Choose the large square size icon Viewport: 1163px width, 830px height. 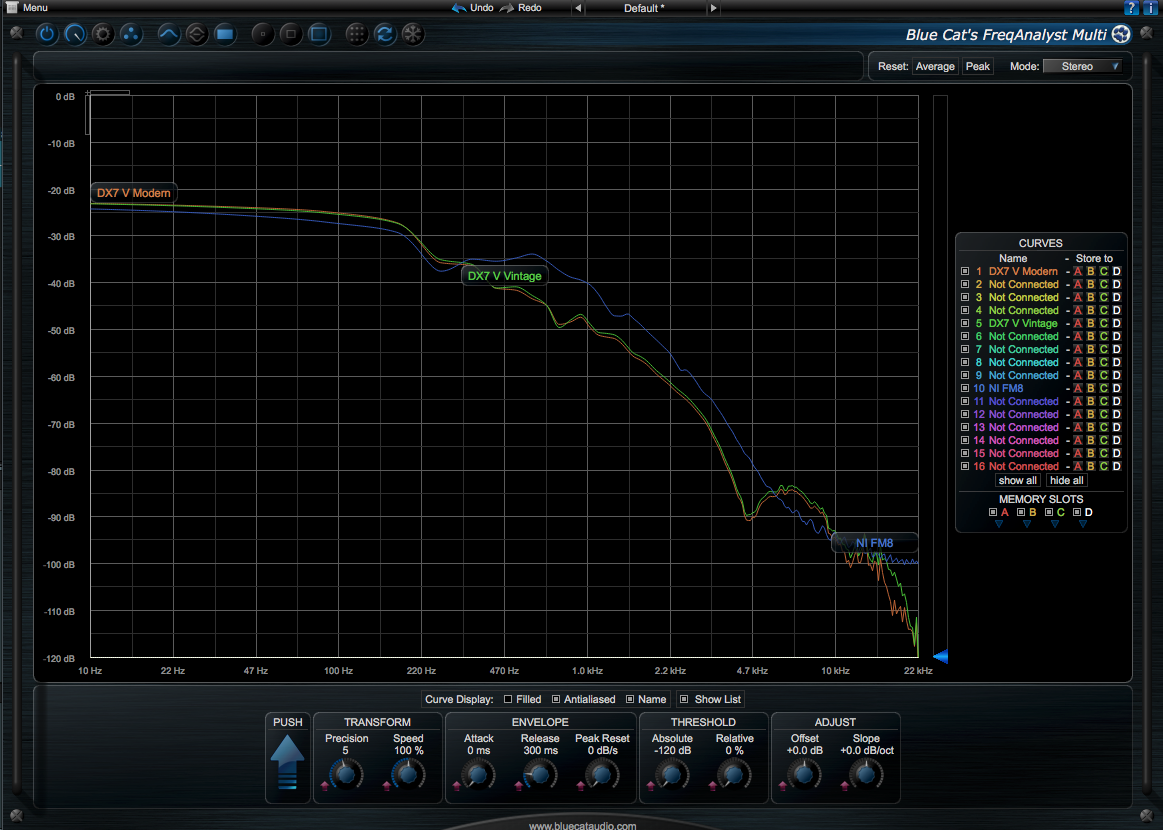pyautogui.click(x=319, y=34)
